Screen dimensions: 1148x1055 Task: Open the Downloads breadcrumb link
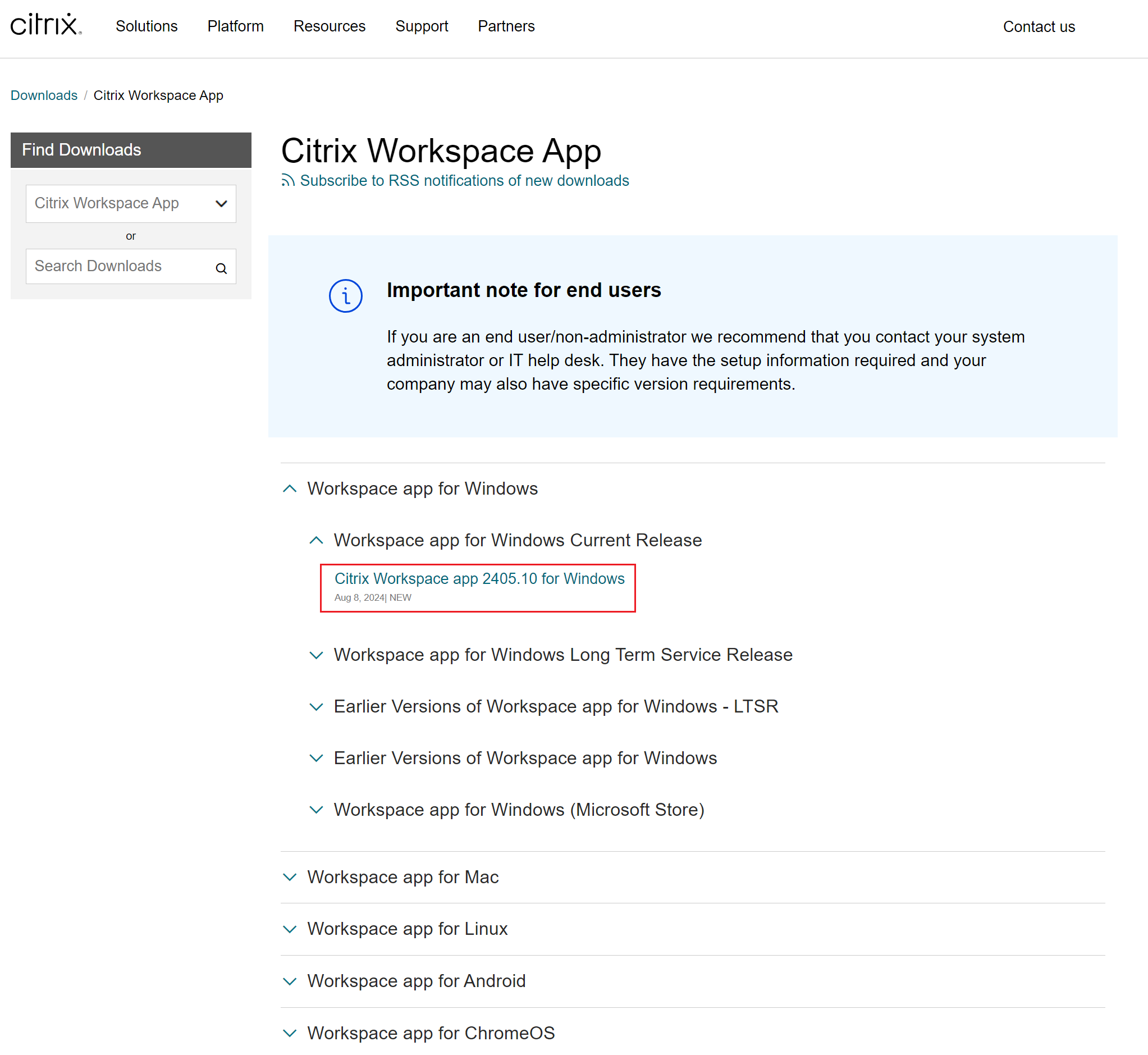click(43, 95)
